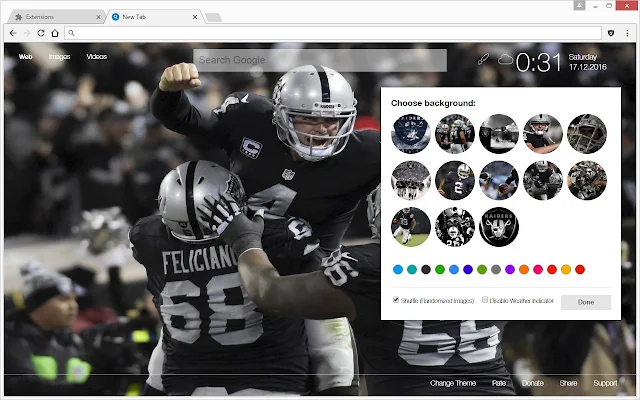Click the Choose background heading
The width and height of the screenshot is (640, 400).
(x=433, y=103)
